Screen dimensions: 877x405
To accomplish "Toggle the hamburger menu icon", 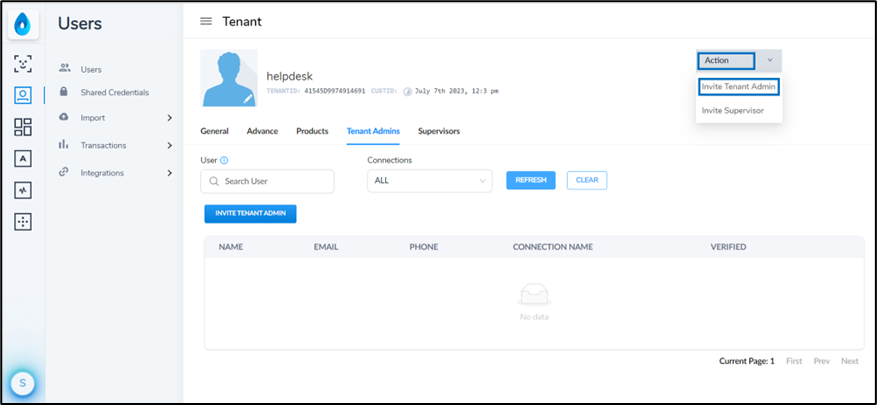I will point(206,21).
